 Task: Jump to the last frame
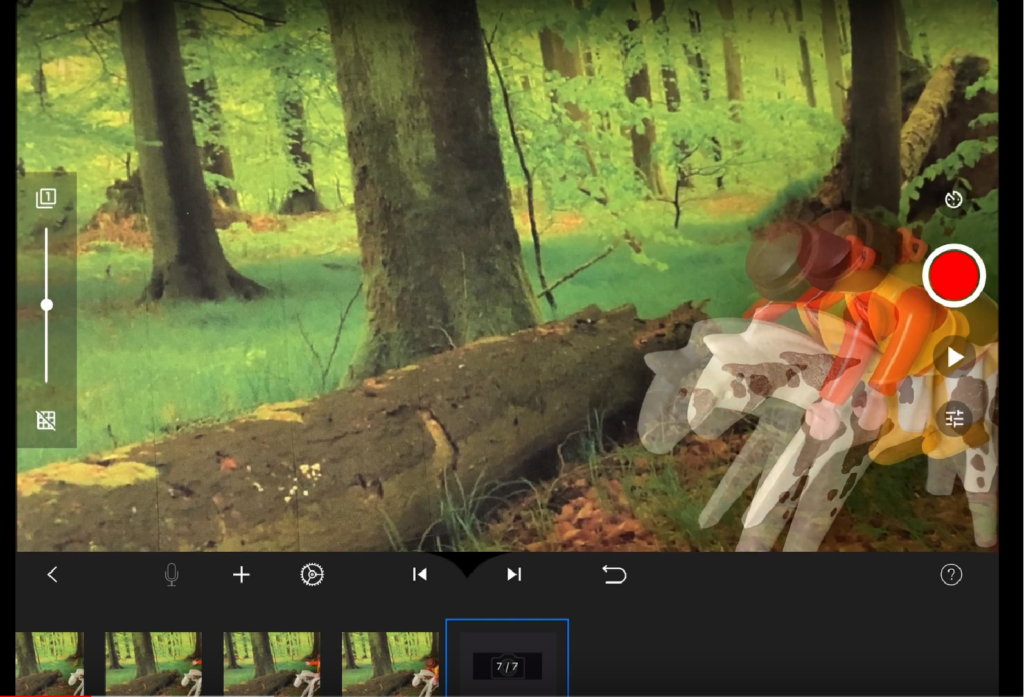pyautogui.click(x=513, y=574)
